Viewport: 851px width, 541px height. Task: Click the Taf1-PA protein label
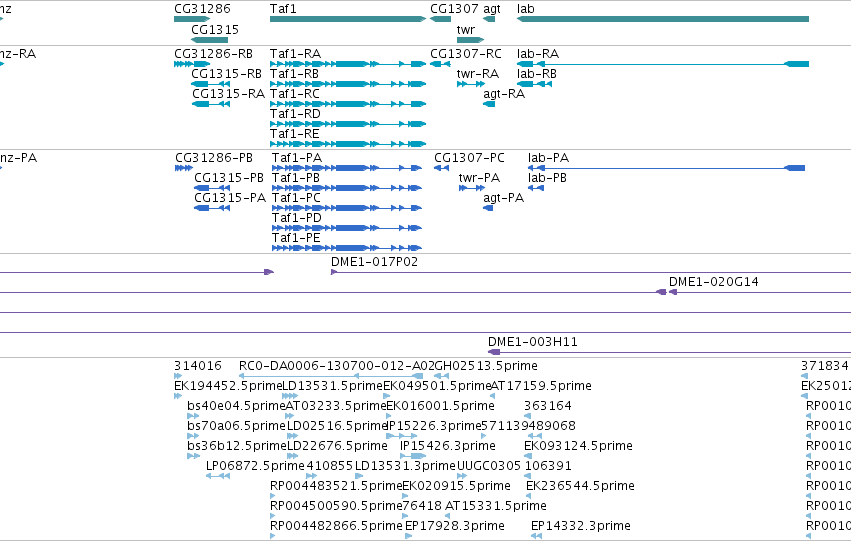tap(297, 158)
